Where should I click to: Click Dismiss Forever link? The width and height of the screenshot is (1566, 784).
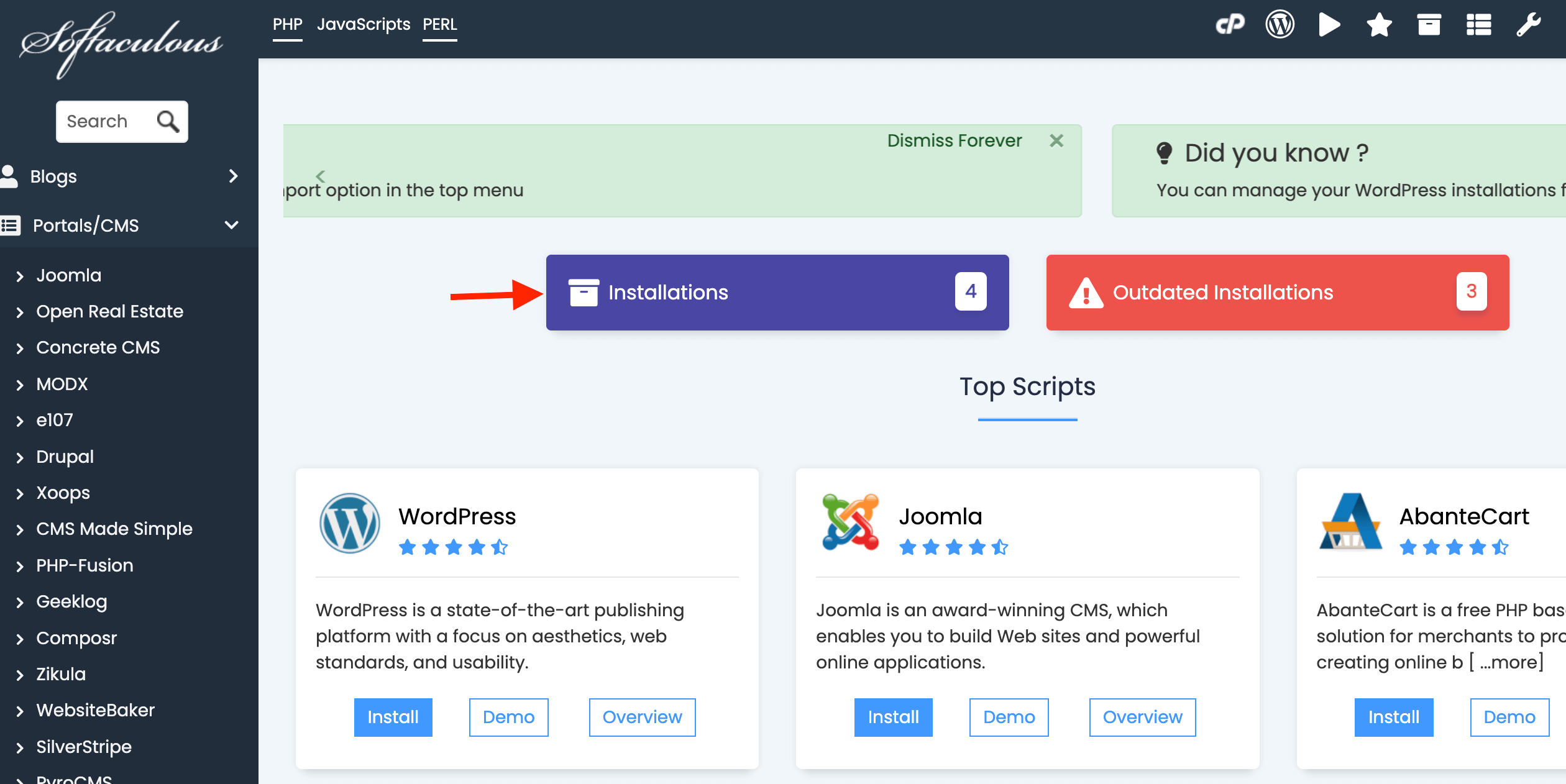coord(954,140)
